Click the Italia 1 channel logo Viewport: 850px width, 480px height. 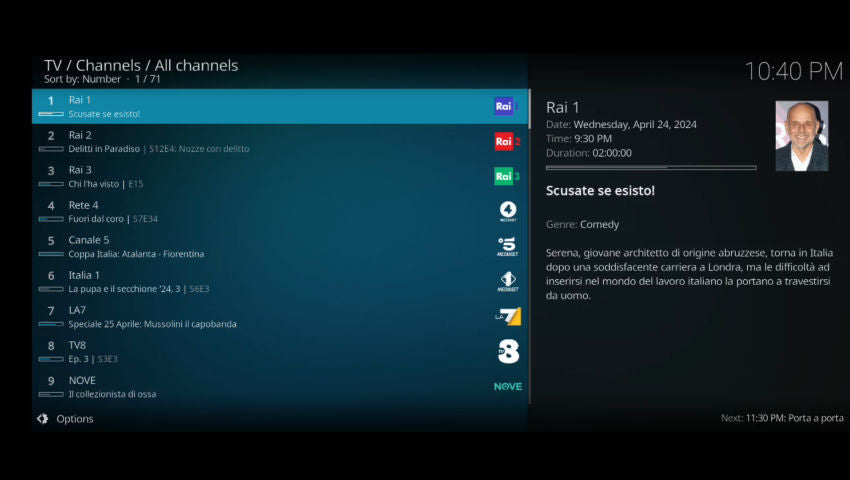pyautogui.click(x=508, y=282)
